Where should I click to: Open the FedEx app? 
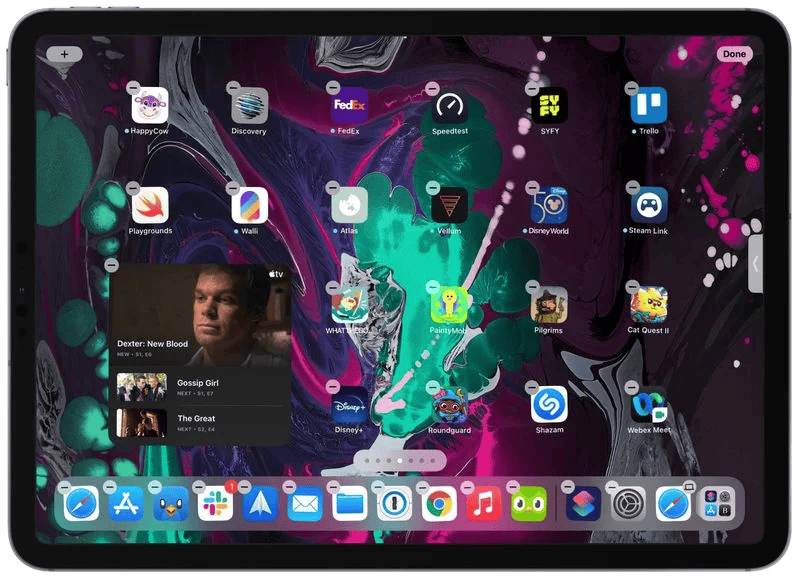pyautogui.click(x=349, y=106)
